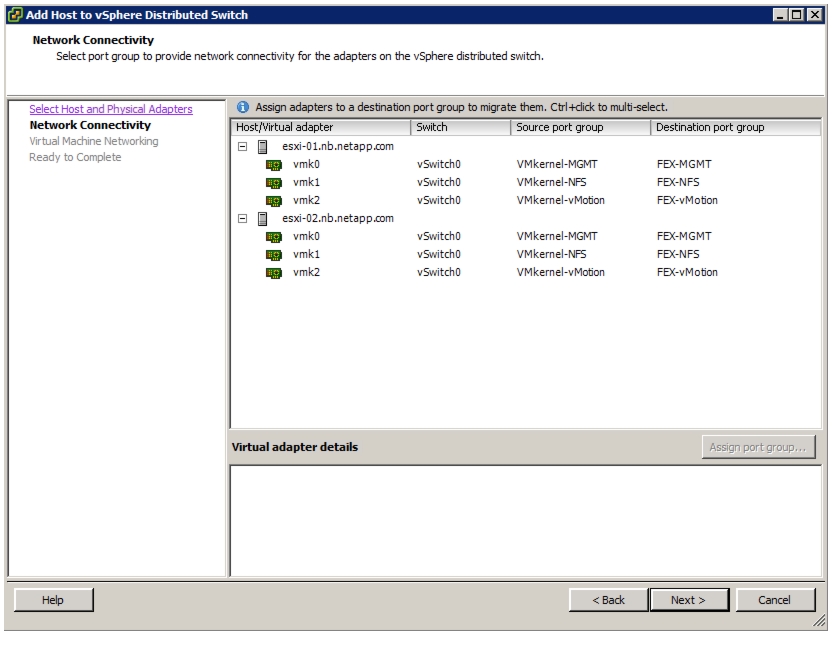Sort by the Switch column header
The height and width of the screenshot is (654, 832).
[x=461, y=127]
